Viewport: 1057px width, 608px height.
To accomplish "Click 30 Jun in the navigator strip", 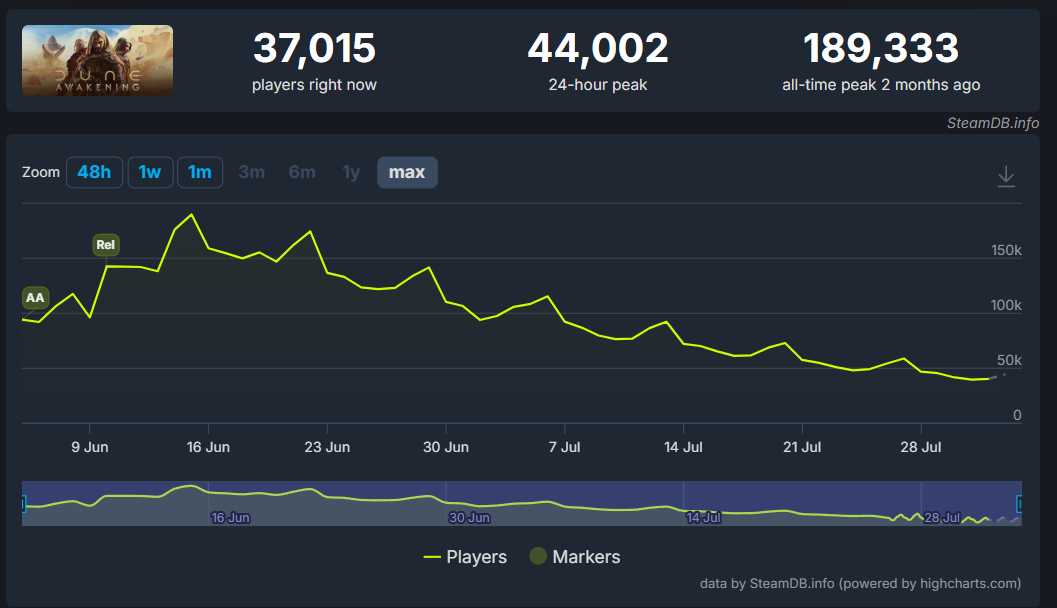I will [470, 518].
